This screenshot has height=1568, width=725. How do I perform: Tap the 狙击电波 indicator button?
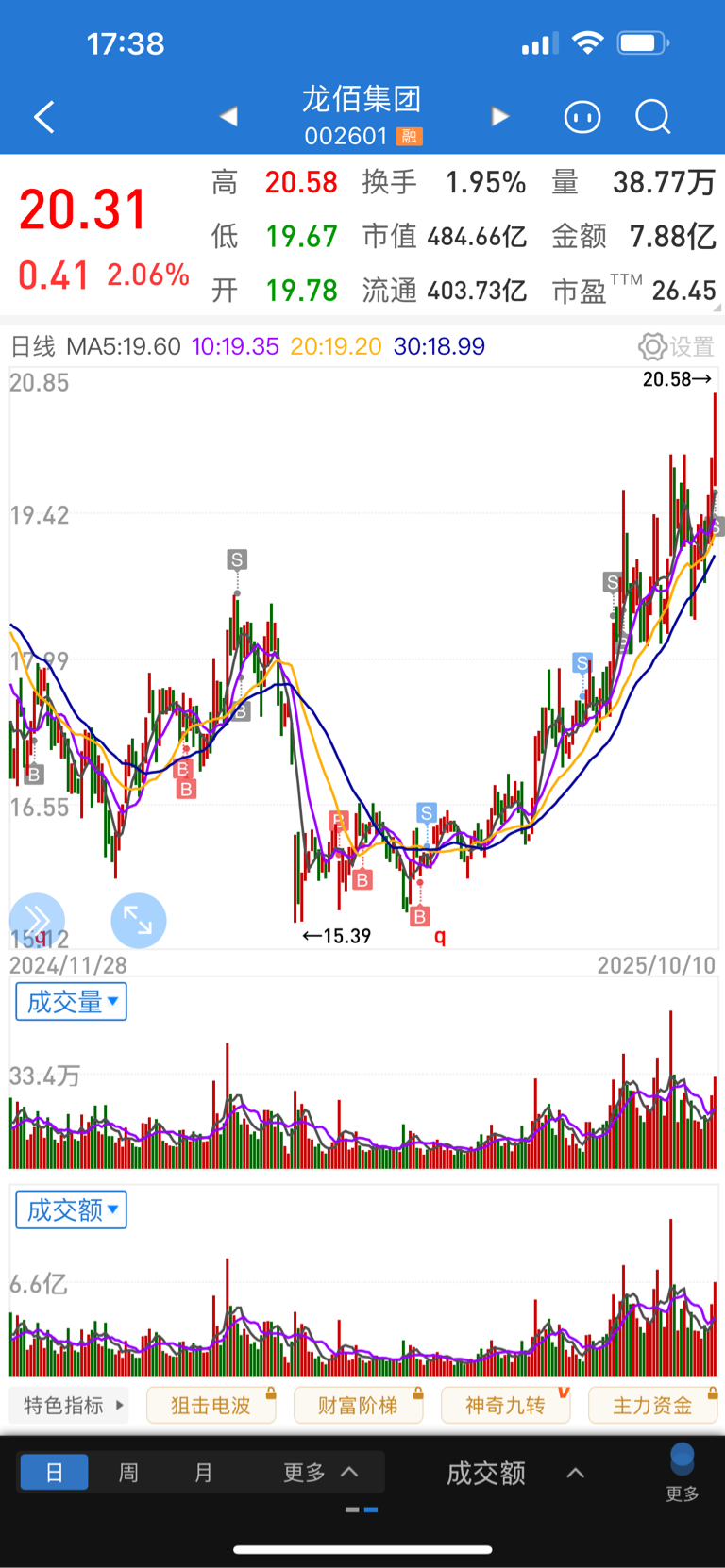[x=211, y=1406]
